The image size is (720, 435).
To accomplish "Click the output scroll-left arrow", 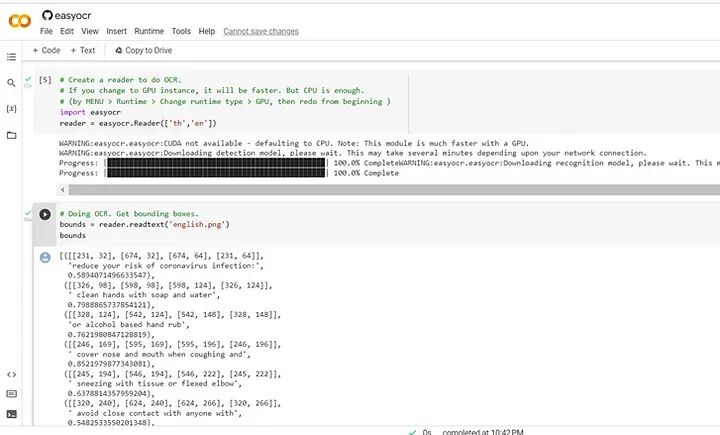I will pyautogui.click(x=63, y=189).
